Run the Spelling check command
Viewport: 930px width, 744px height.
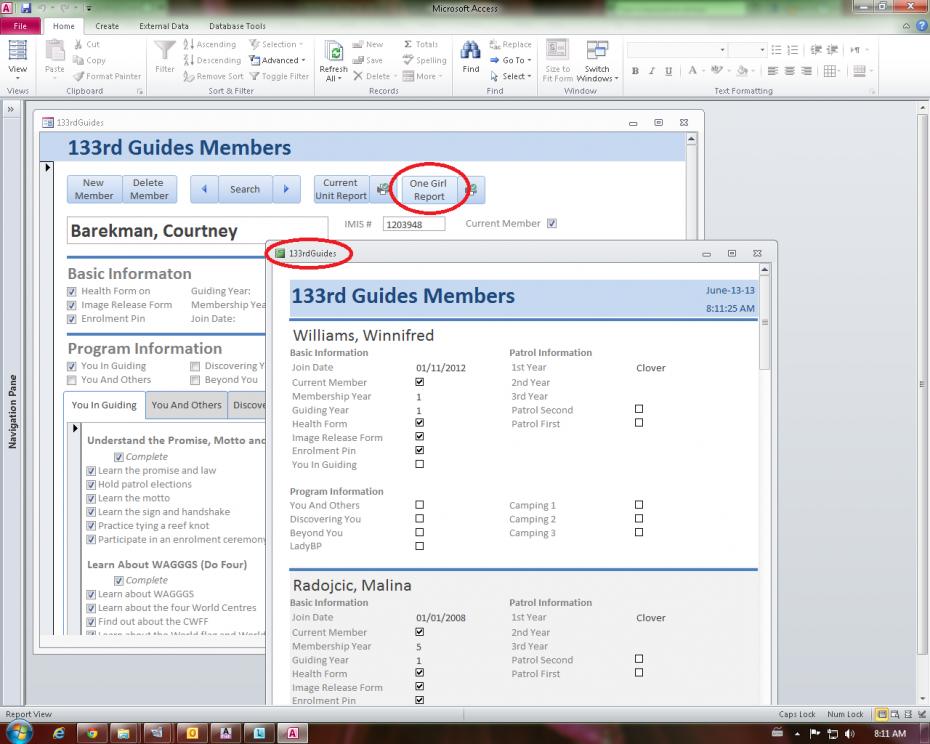tap(424, 60)
